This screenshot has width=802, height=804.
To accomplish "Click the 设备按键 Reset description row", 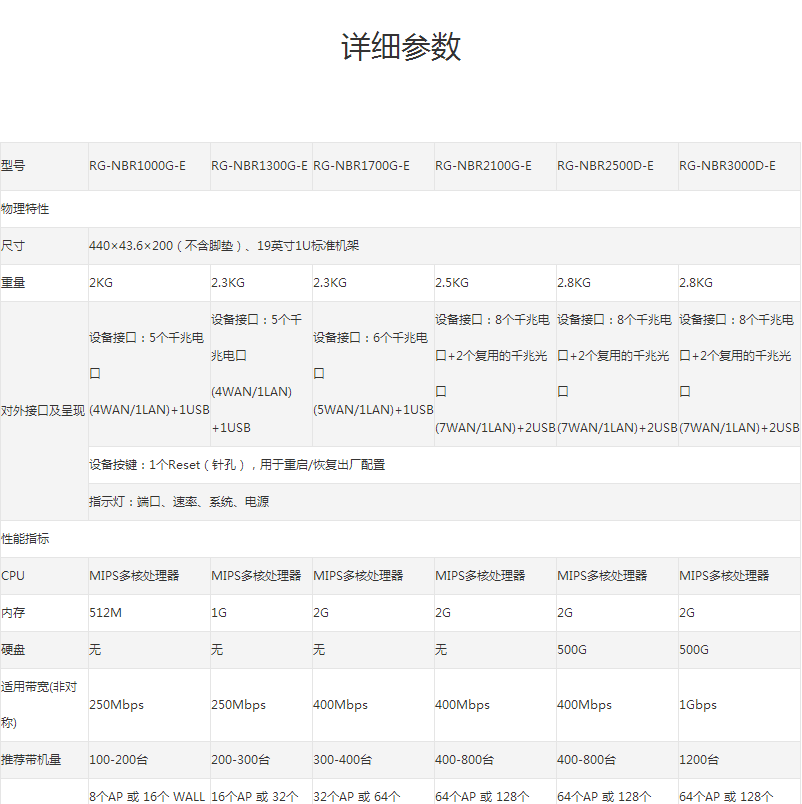I will pyautogui.click(x=237, y=465).
